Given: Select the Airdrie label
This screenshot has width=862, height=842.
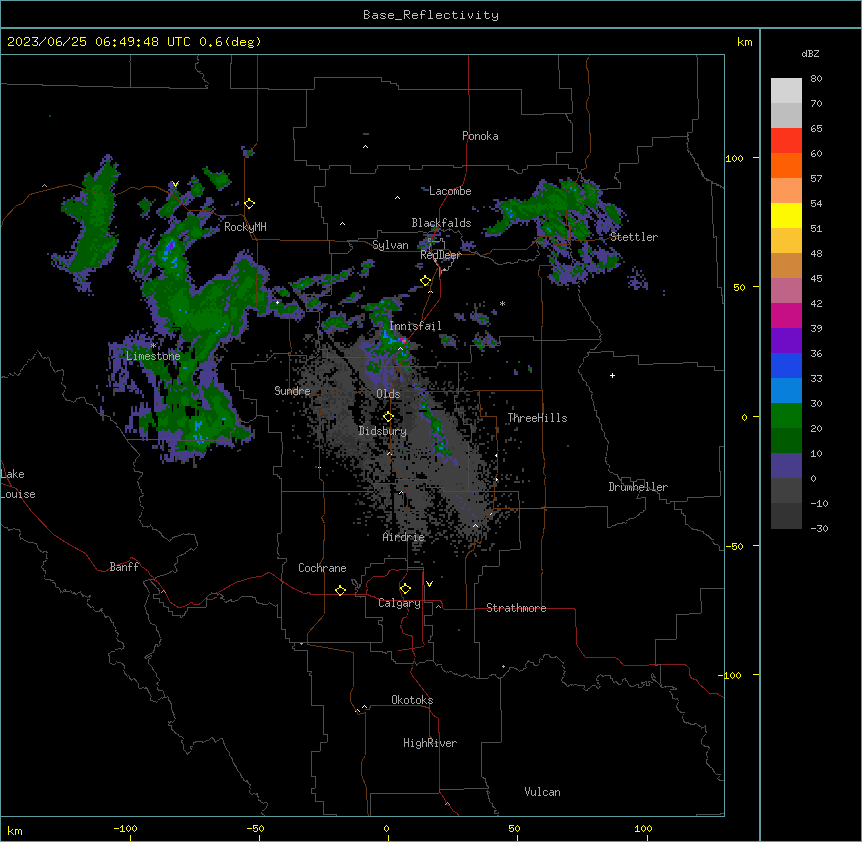Looking at the screenshot, I should (x=404, y=537).
